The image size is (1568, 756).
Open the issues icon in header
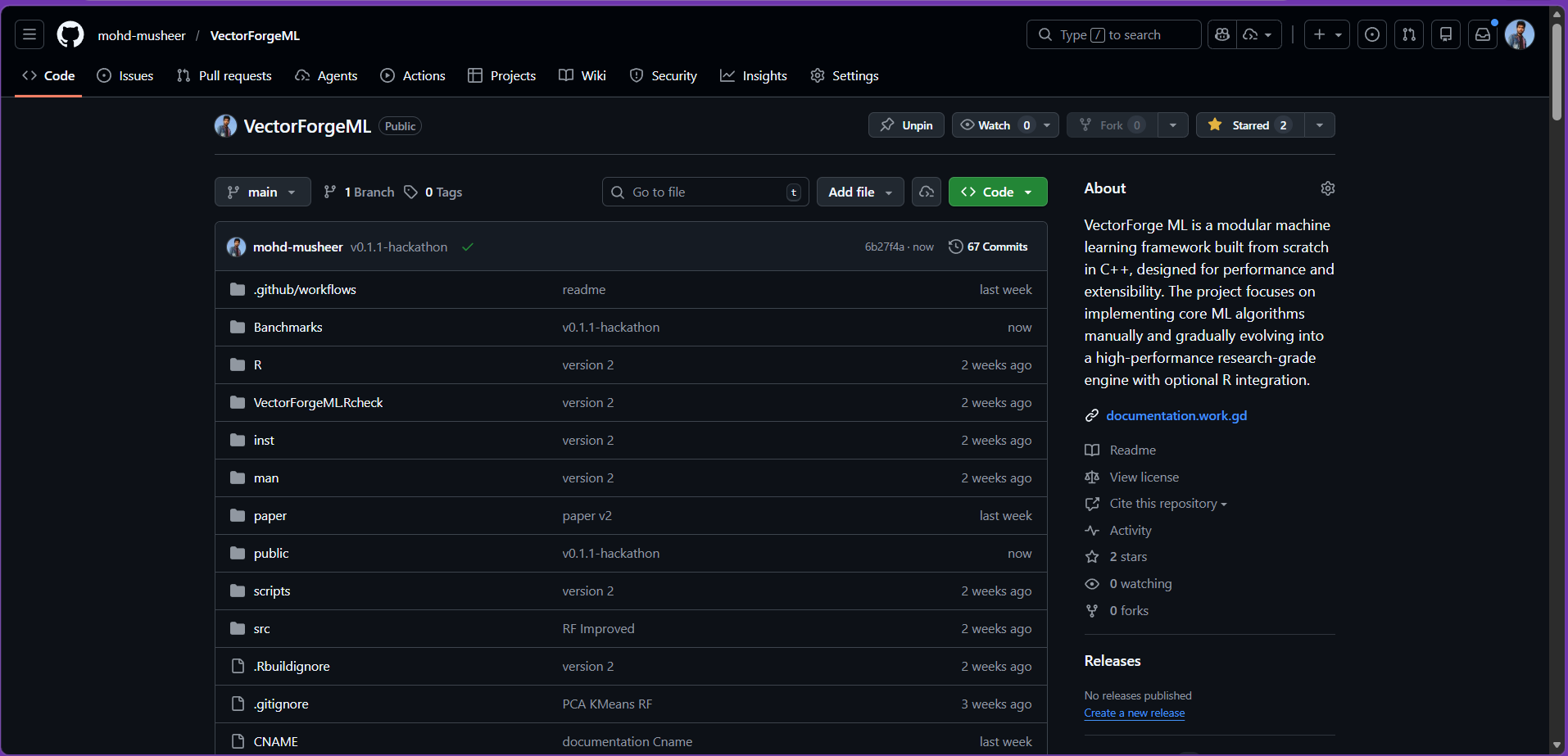(x=1372, y=34)
